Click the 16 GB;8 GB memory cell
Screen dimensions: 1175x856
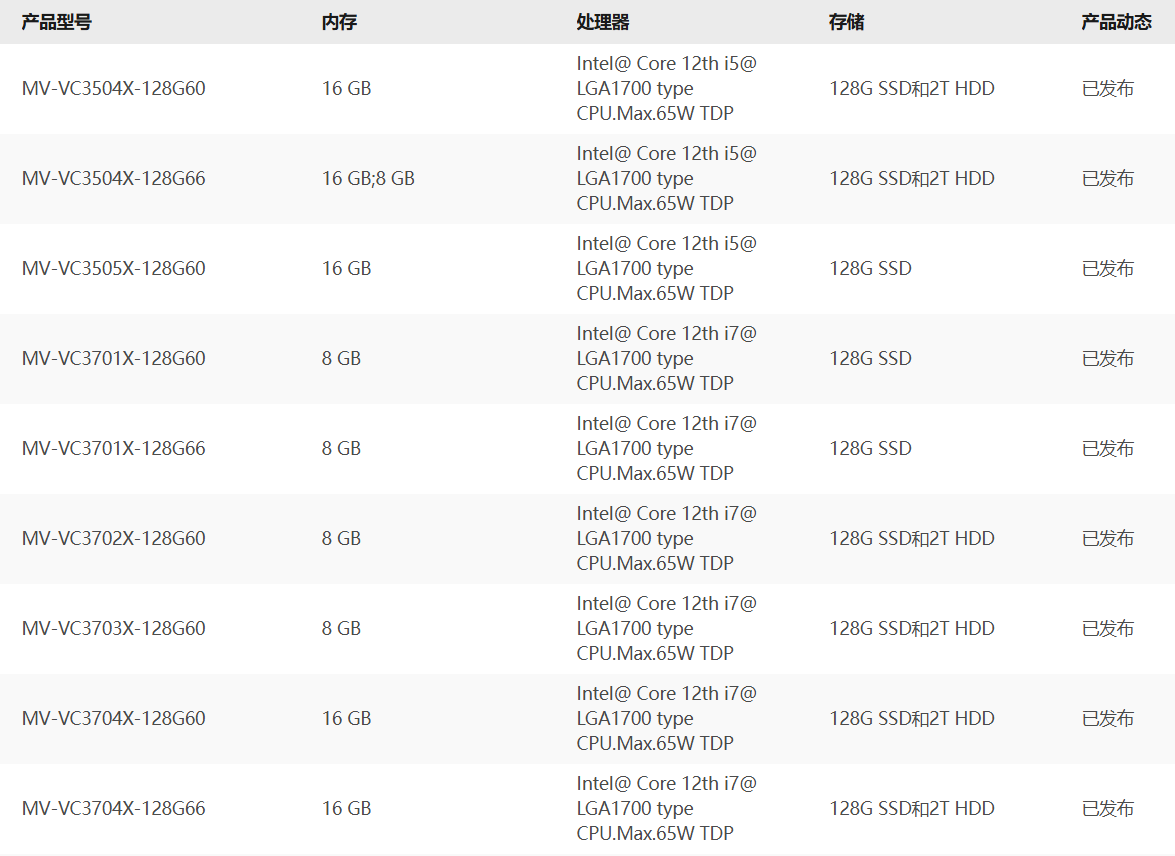point(368,178)
